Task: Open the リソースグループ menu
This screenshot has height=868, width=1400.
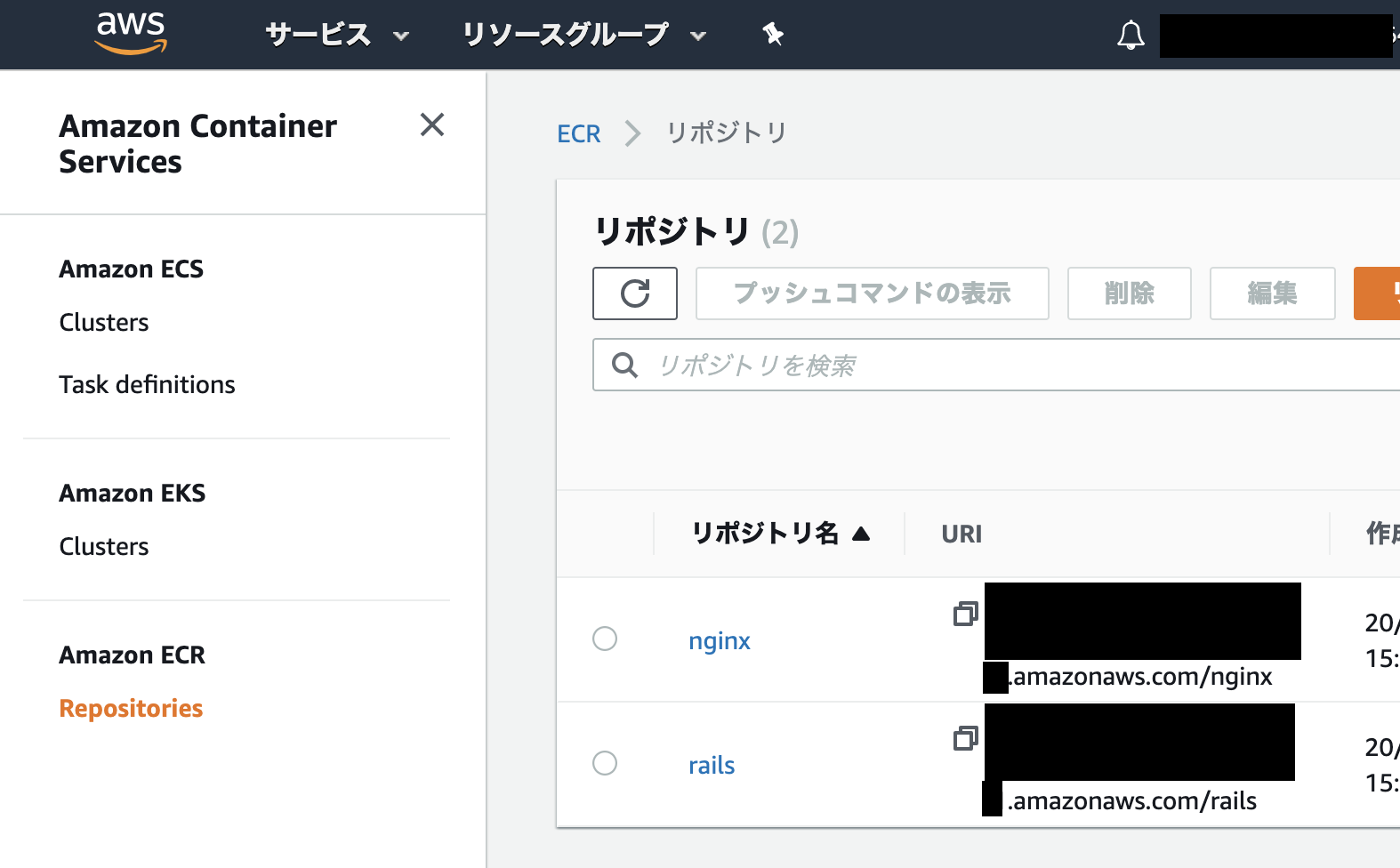Action: 584,35
